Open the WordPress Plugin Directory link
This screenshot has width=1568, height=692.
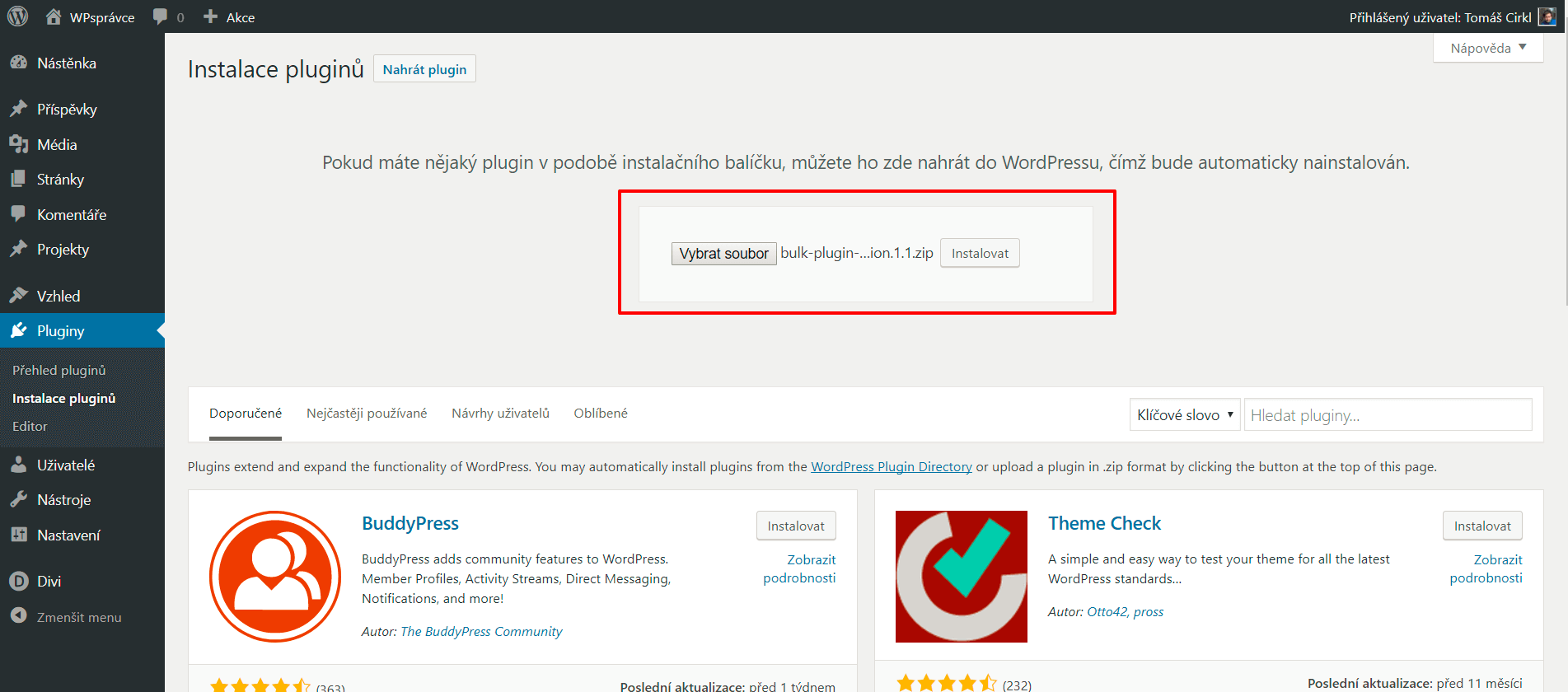pos(892,466)
